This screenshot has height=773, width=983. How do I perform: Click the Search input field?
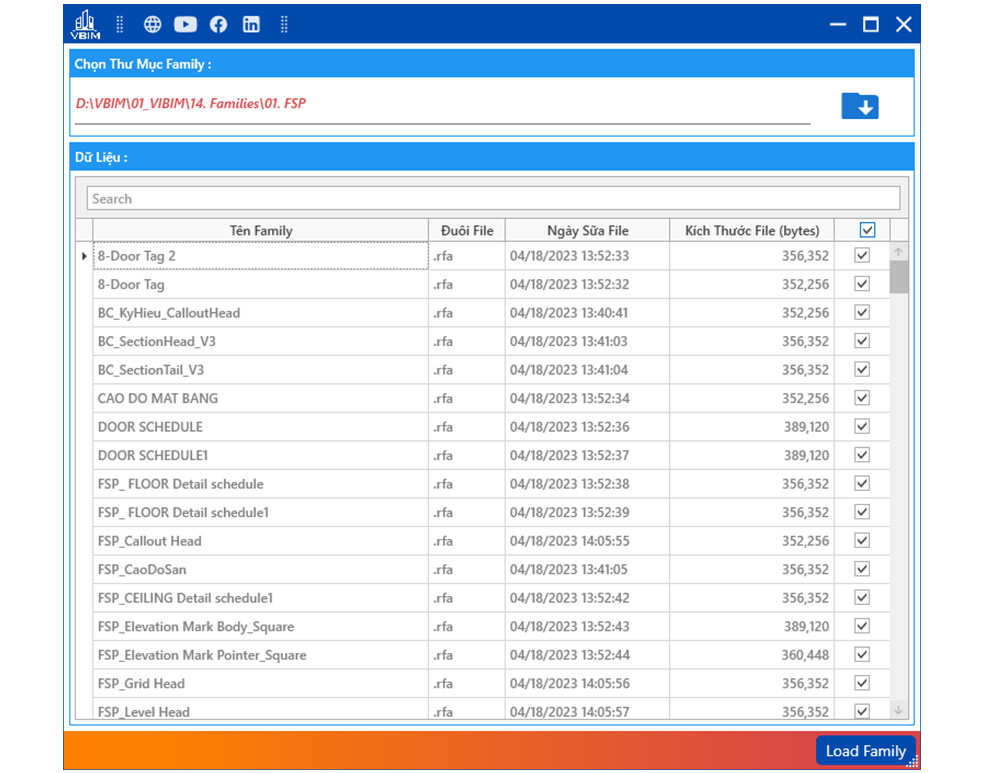pos(492,199)
